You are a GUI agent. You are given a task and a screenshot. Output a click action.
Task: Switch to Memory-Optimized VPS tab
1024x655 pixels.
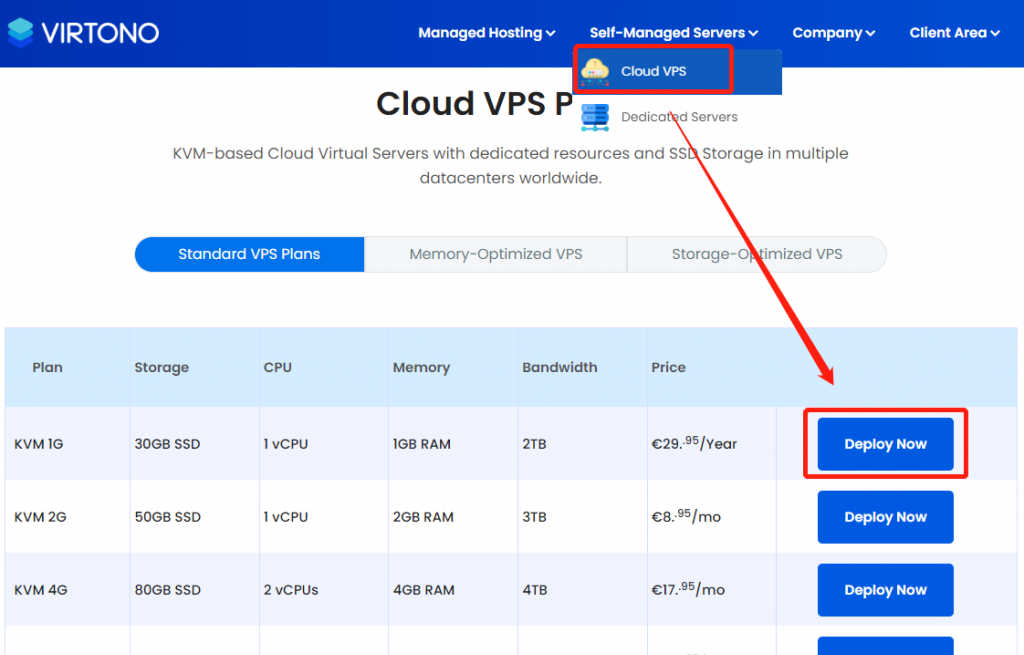click(496, 254)
